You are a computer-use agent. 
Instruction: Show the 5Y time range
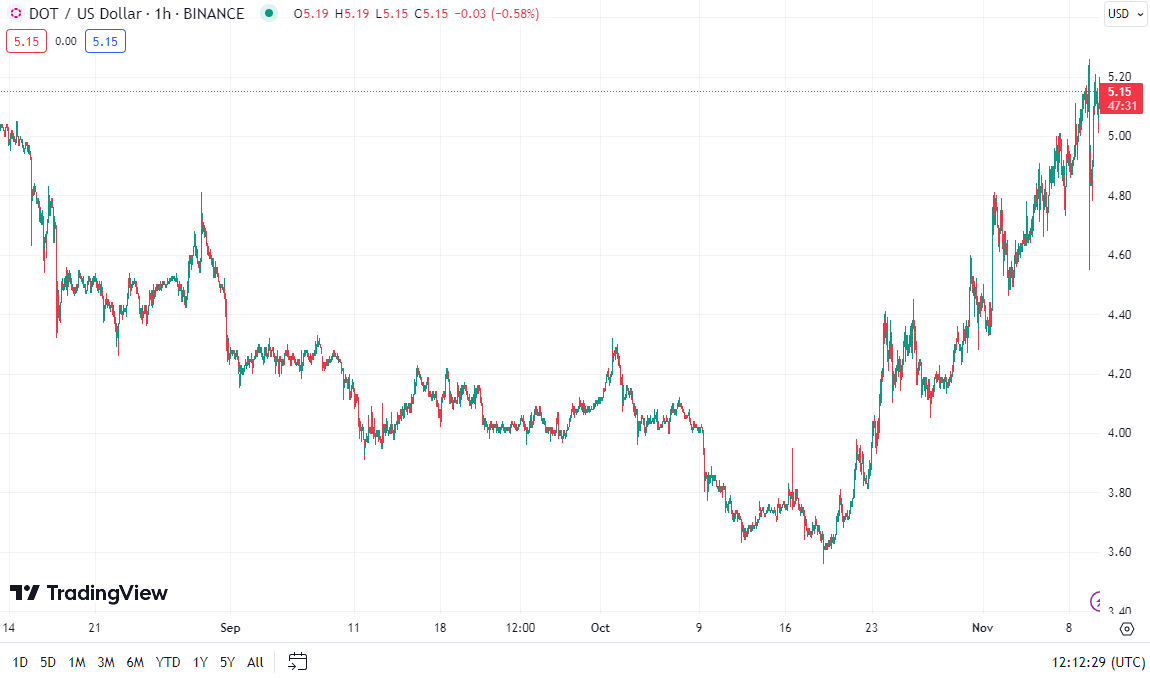pyautogui.click(x=228, y=662)
